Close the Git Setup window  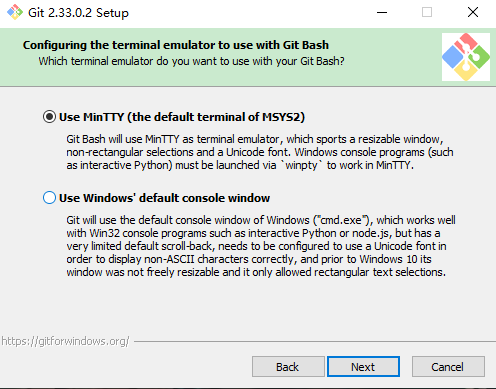click(473, 13)
